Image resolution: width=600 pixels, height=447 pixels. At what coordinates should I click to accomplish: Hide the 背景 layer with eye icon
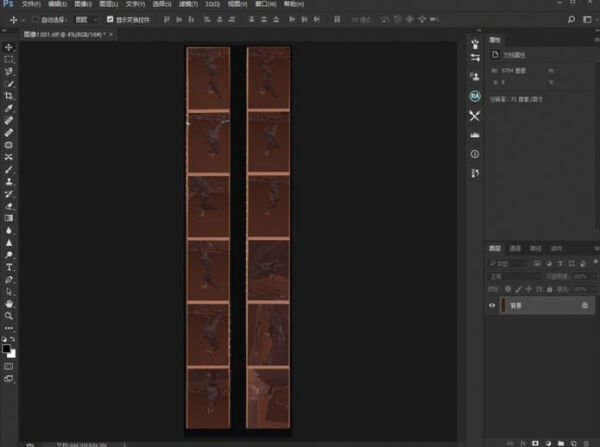click(x=492, y=306)
